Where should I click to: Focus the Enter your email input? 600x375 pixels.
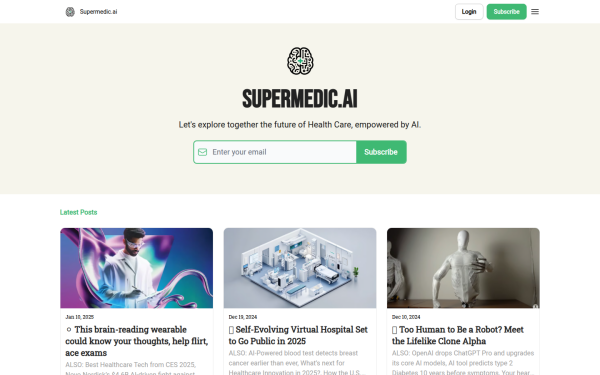275,152
